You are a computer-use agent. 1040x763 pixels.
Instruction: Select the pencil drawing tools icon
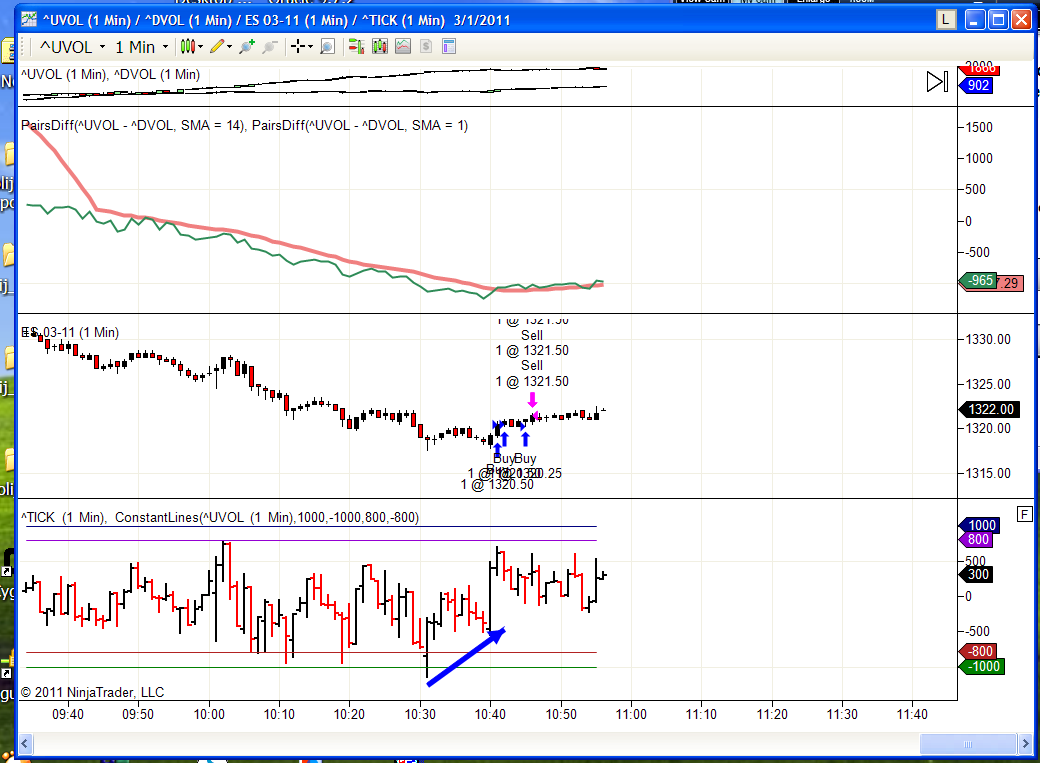pyautogui.click(x=217, y=46)
